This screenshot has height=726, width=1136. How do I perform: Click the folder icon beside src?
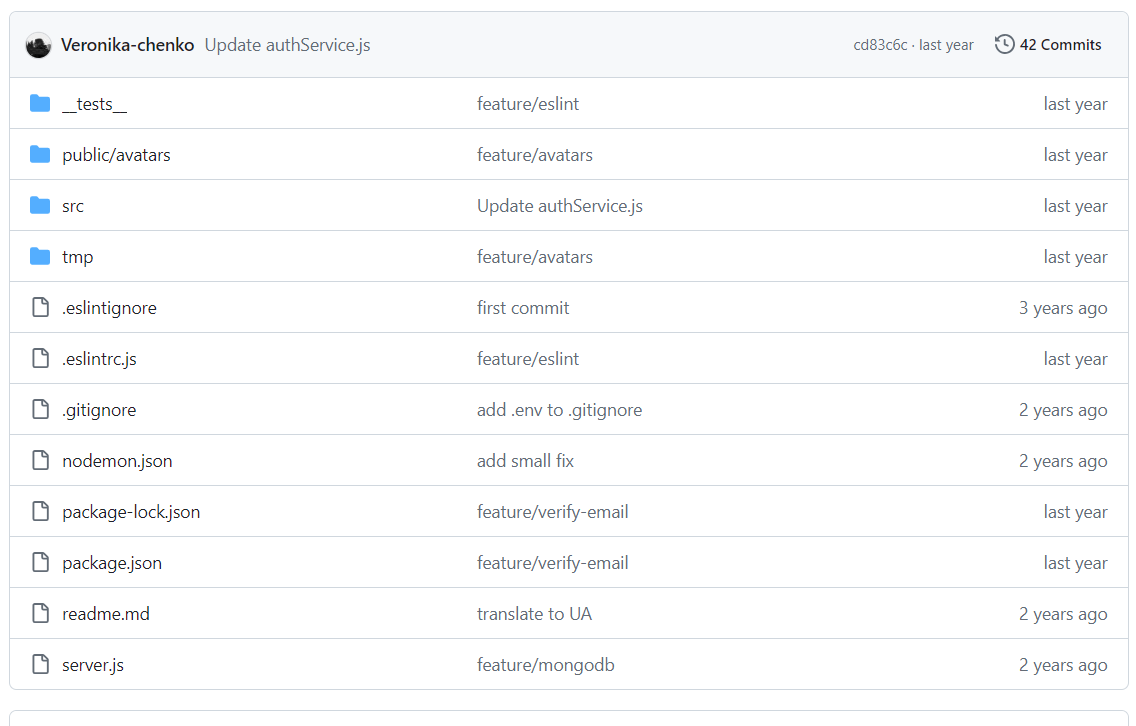tap(40, 205)
